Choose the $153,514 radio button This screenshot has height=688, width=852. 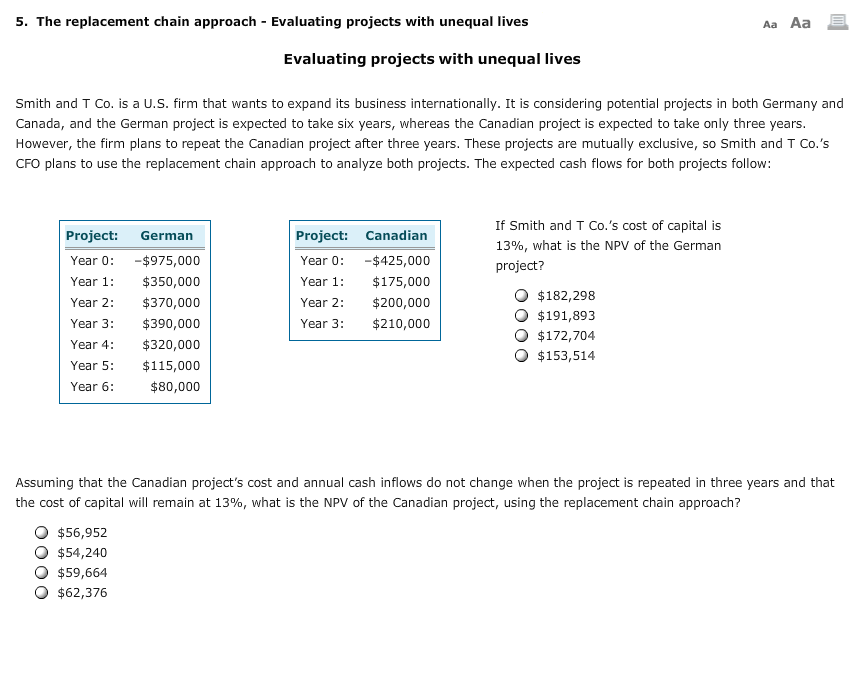pos(522,356)
